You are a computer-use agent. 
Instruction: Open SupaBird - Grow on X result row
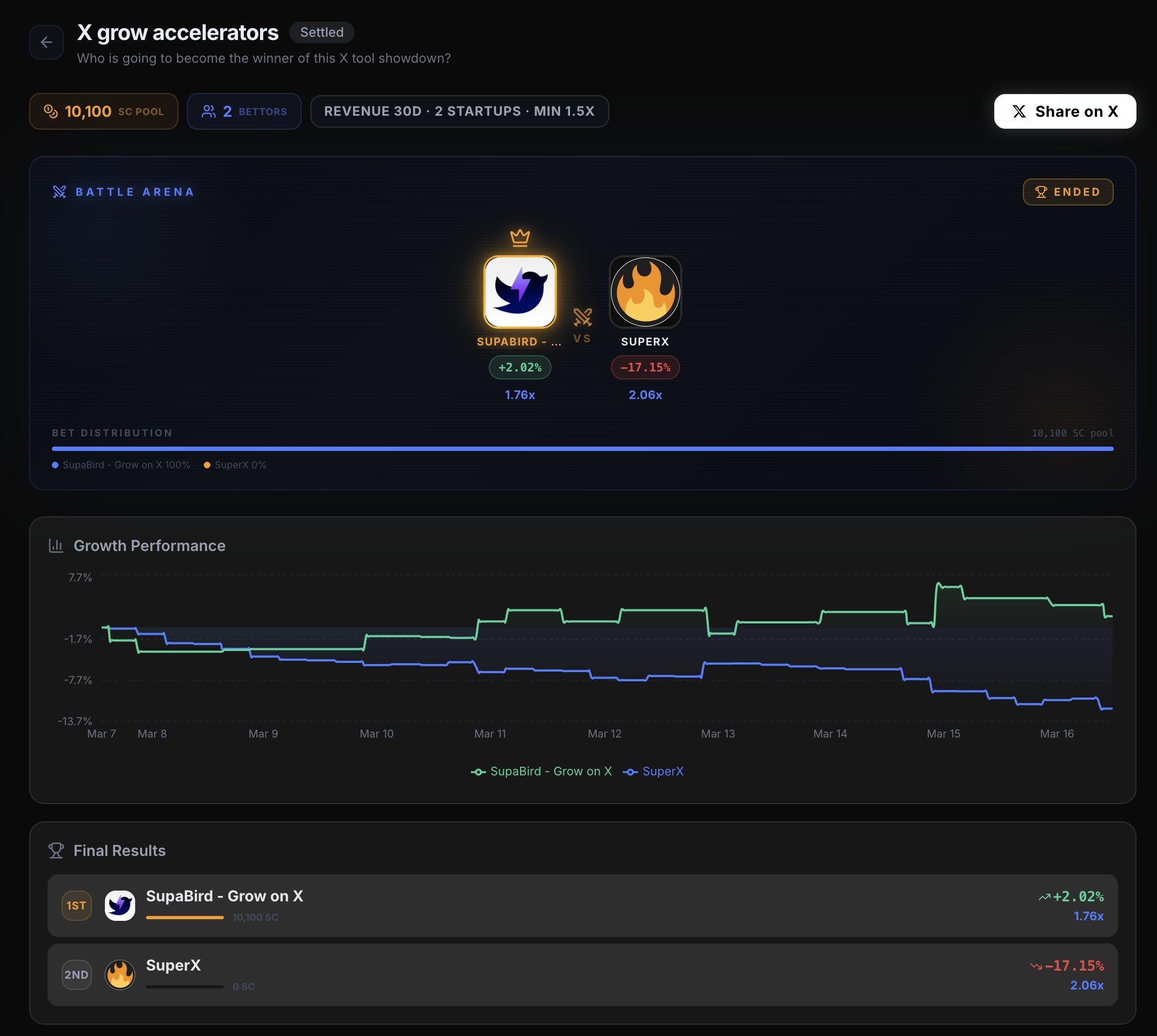point(582,905)
